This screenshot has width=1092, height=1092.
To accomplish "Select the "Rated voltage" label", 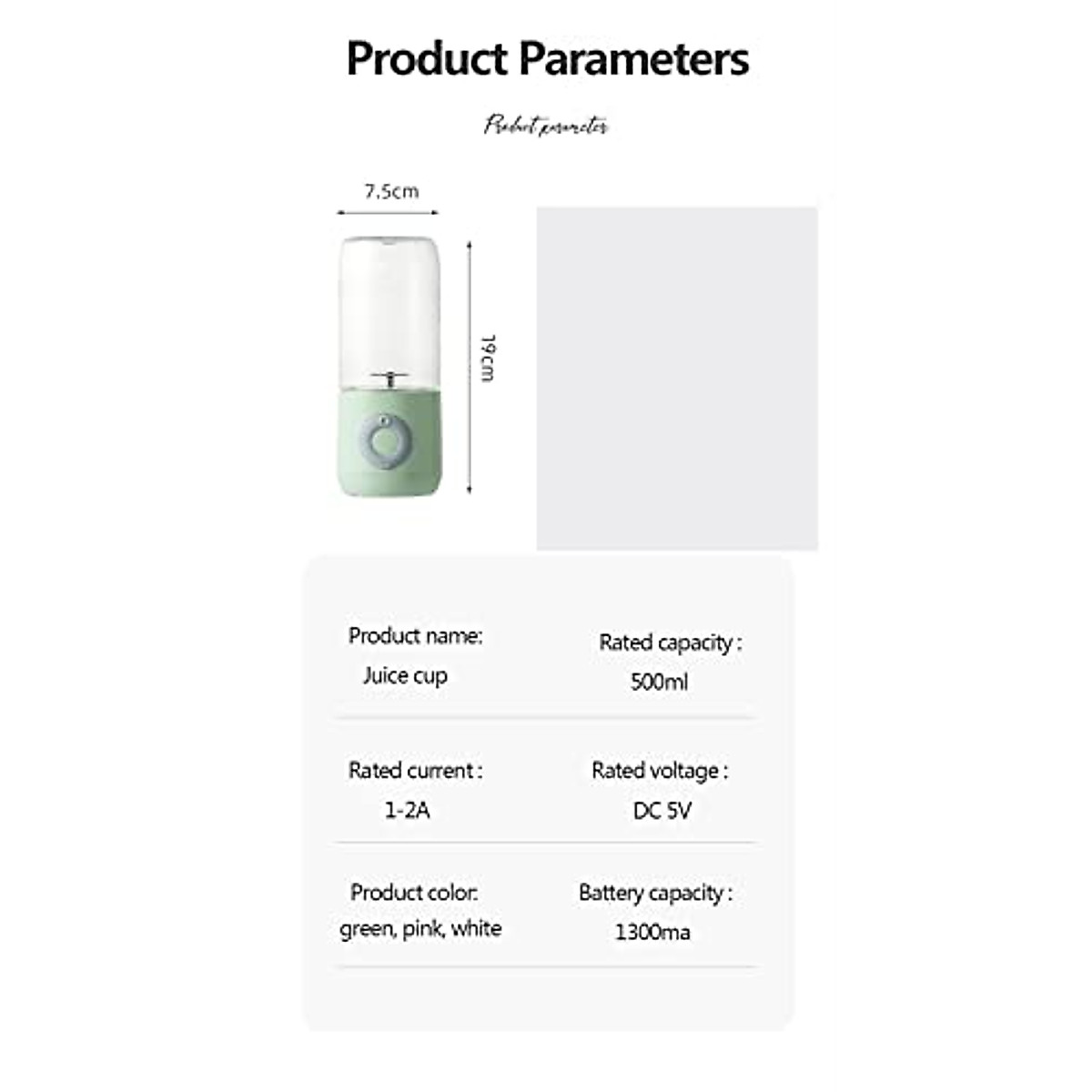I will [x=660, y=771].
